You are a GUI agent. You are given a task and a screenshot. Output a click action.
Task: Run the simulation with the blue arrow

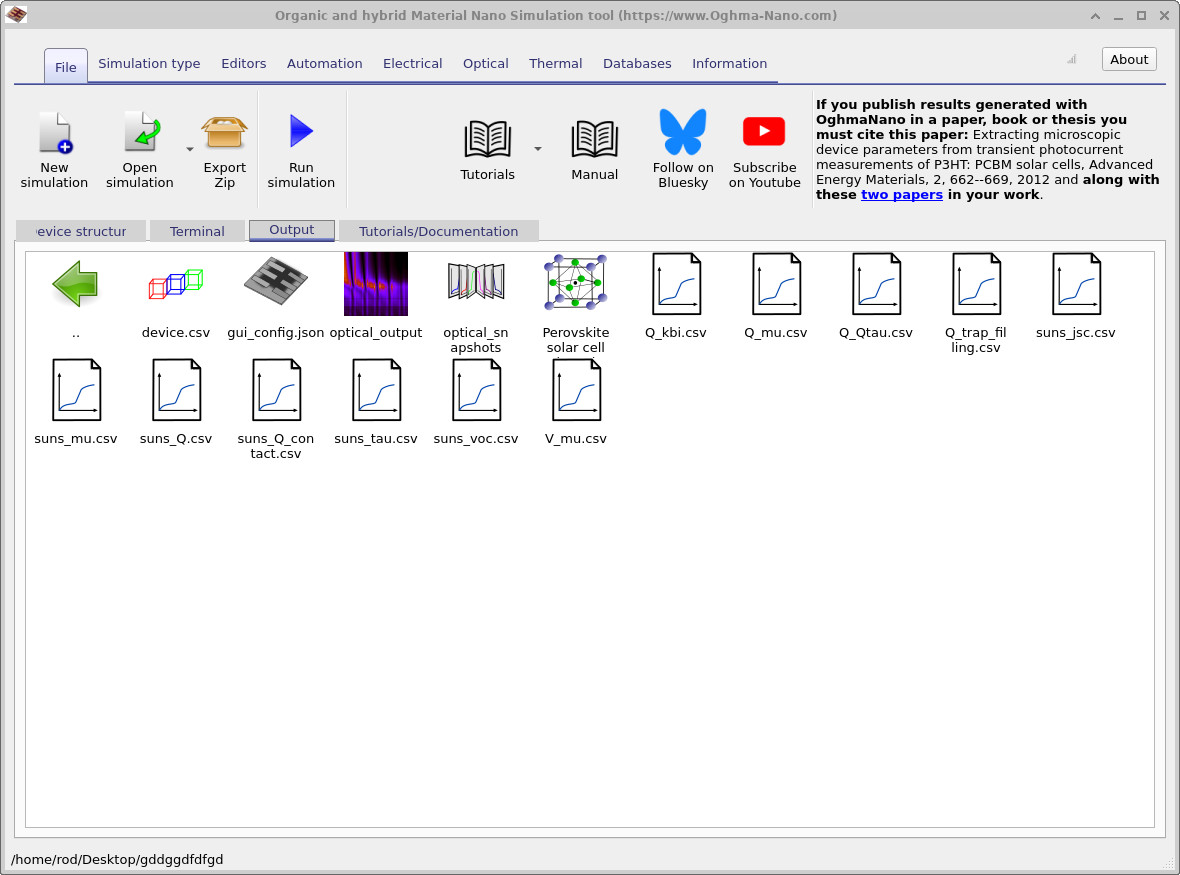coord(301,133)
